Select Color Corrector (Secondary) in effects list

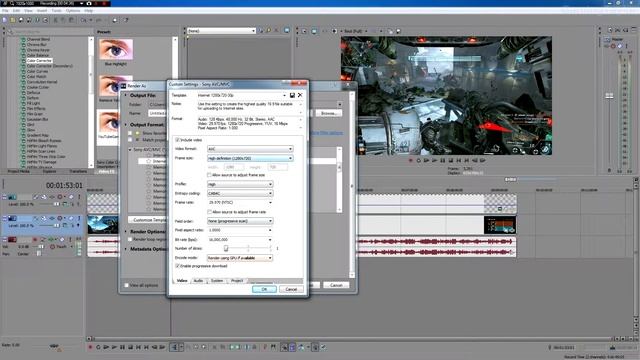coord(49,66)
